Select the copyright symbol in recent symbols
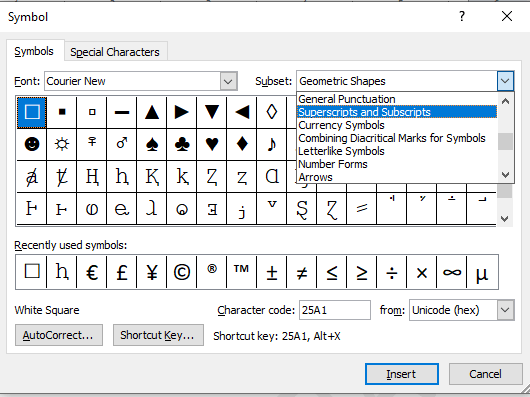Image resolution: width=530 pixels, height=397 pixels. [182, 272]
